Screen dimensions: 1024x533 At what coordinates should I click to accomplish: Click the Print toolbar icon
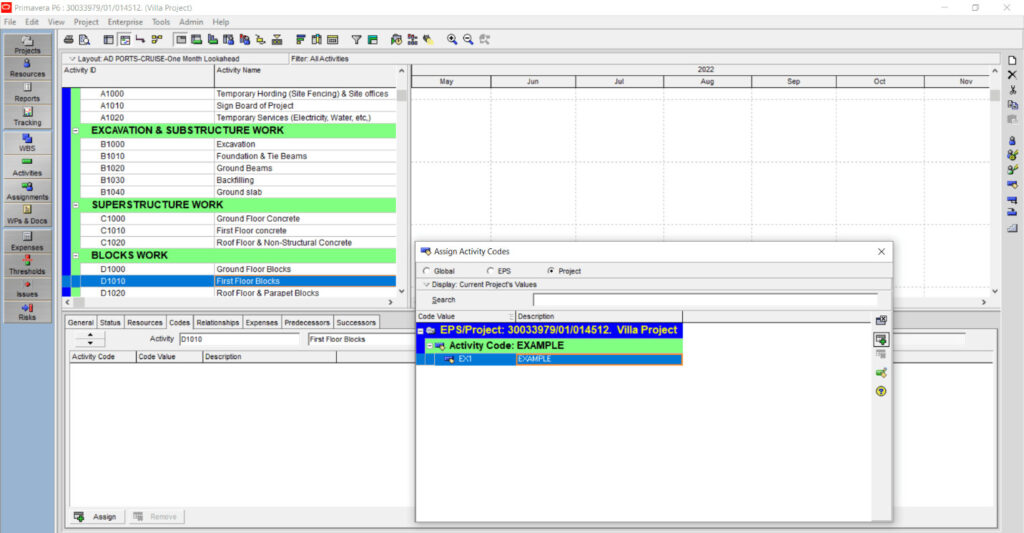click(69, 40)
